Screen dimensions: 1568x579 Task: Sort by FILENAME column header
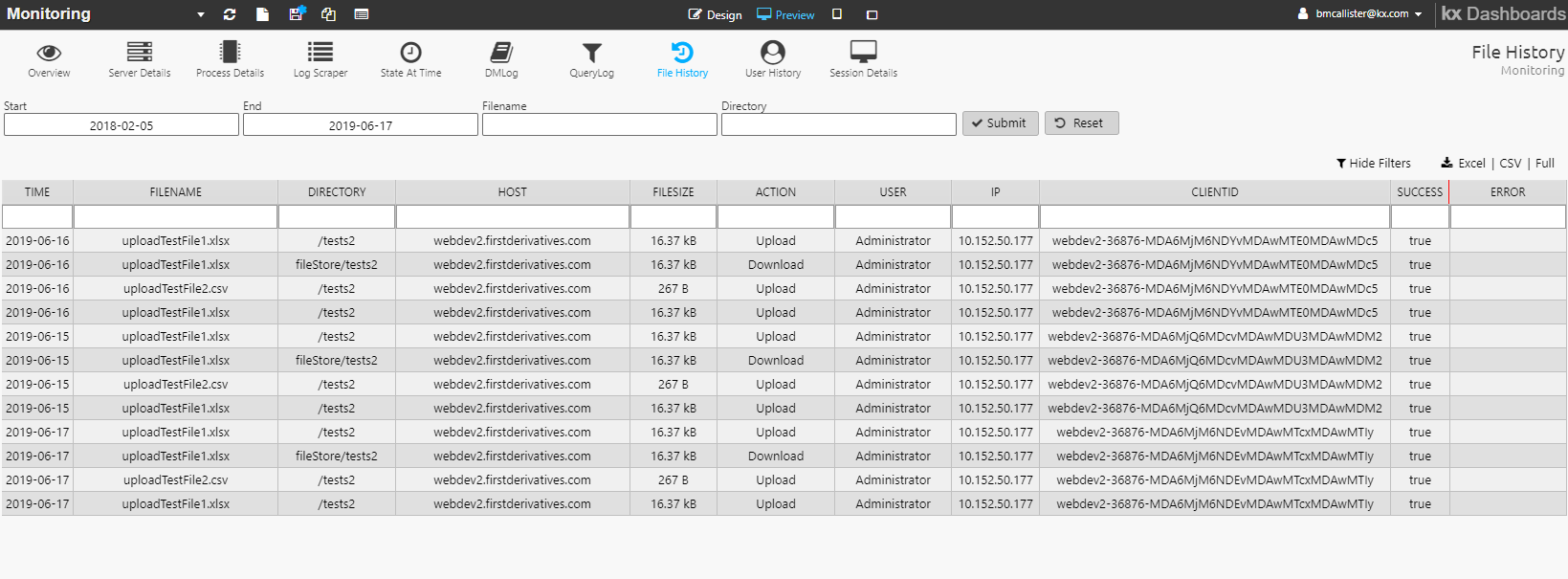click(176, 192)
